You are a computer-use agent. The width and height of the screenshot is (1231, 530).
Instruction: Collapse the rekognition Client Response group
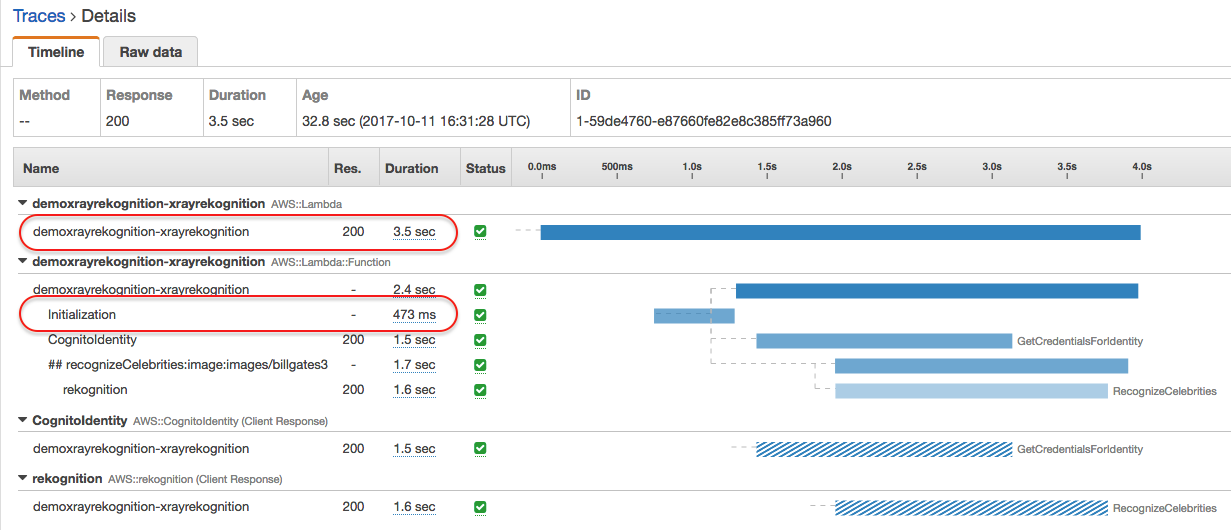click(x=24, y=478)
